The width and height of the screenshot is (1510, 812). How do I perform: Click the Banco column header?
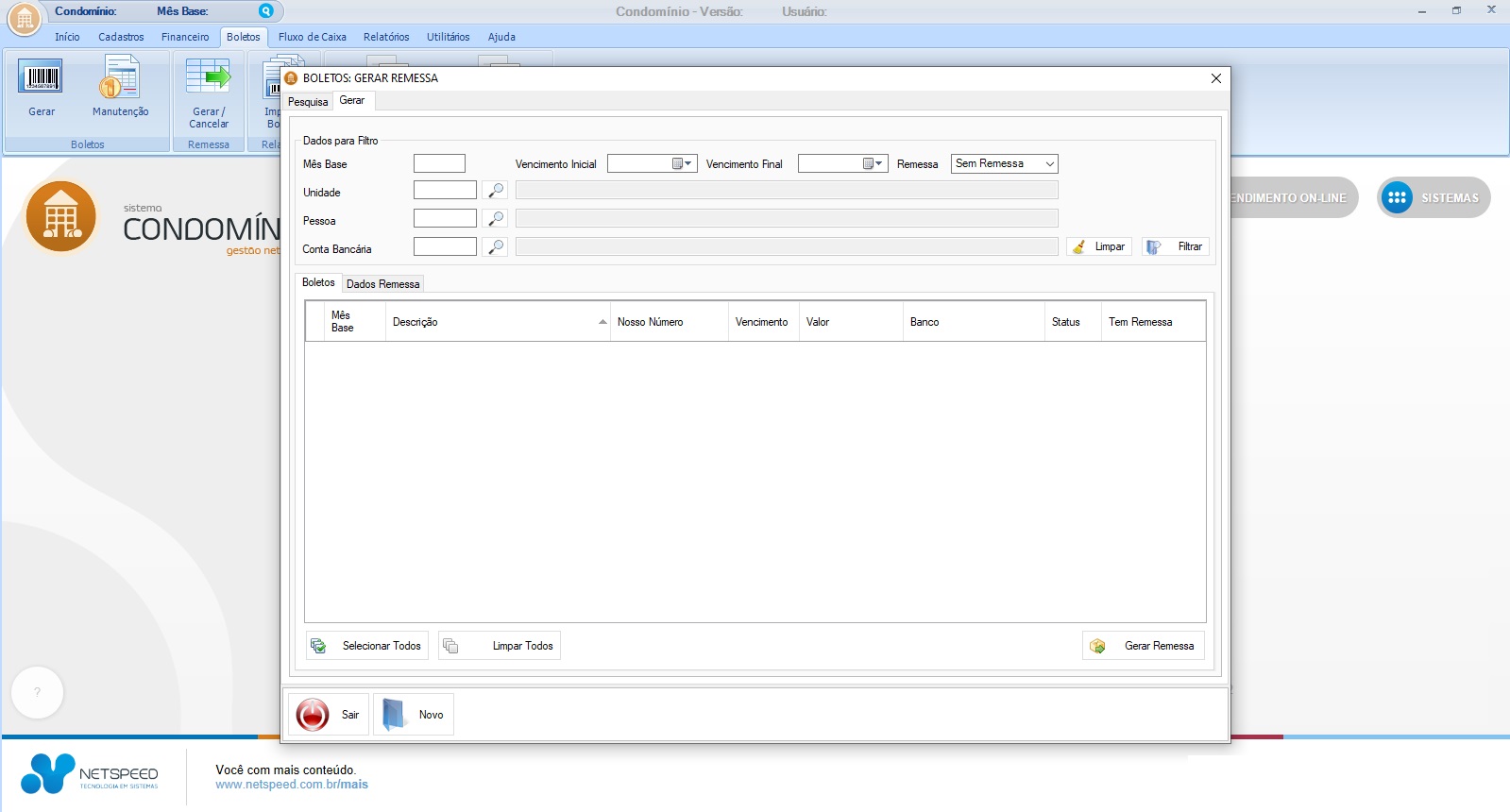[x=974, y=322]
